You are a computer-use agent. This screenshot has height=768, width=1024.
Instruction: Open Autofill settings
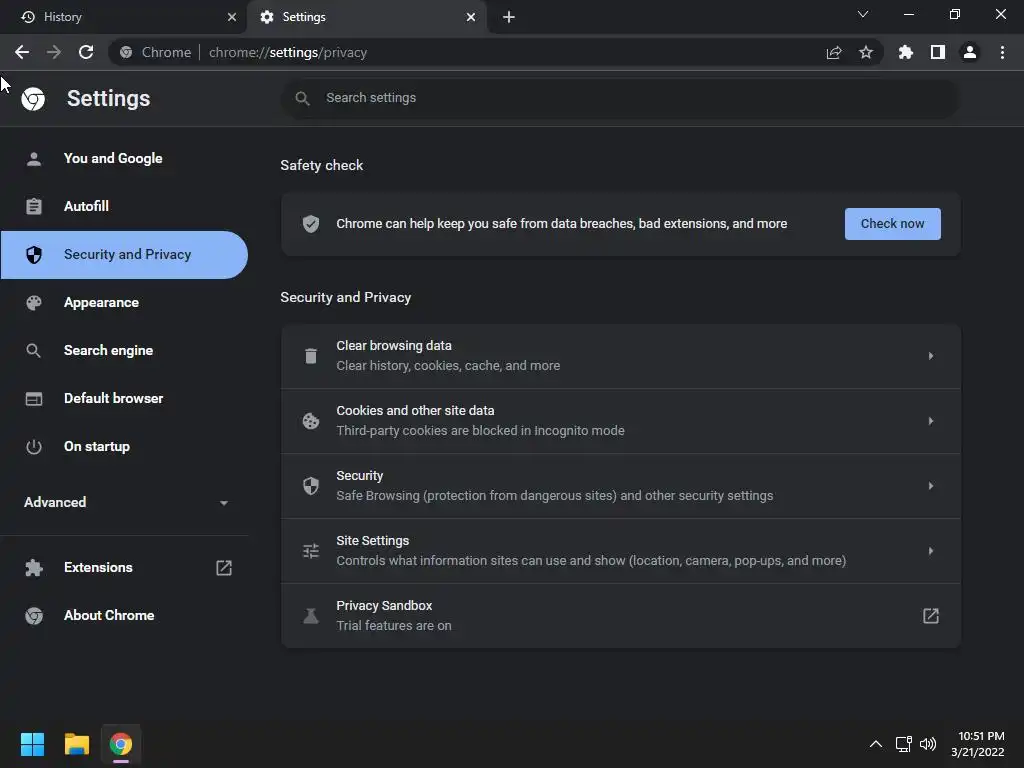coord(124,206)
